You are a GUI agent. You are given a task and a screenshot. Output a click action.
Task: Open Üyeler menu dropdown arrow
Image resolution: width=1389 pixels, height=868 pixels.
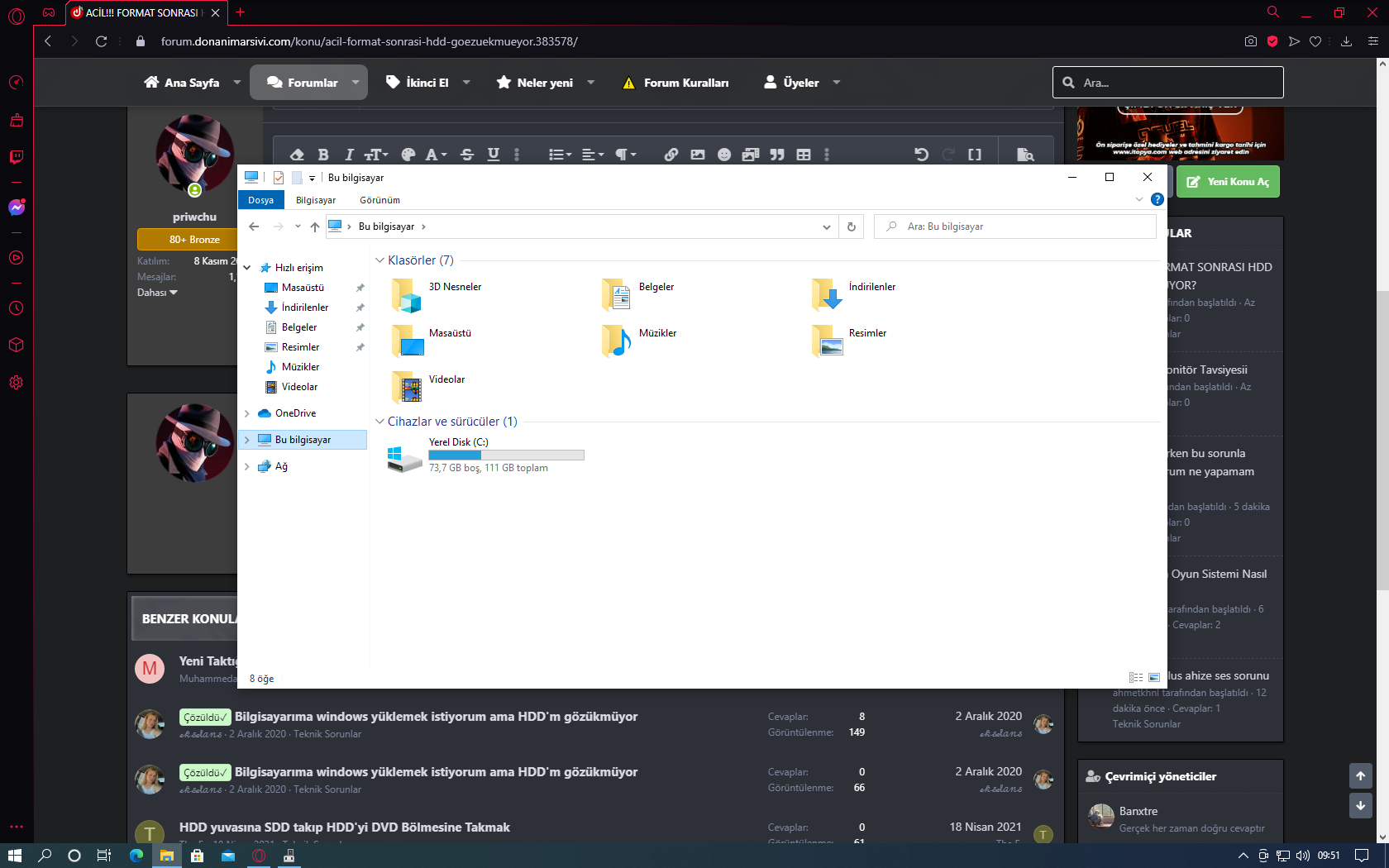[x=837, y=83]
